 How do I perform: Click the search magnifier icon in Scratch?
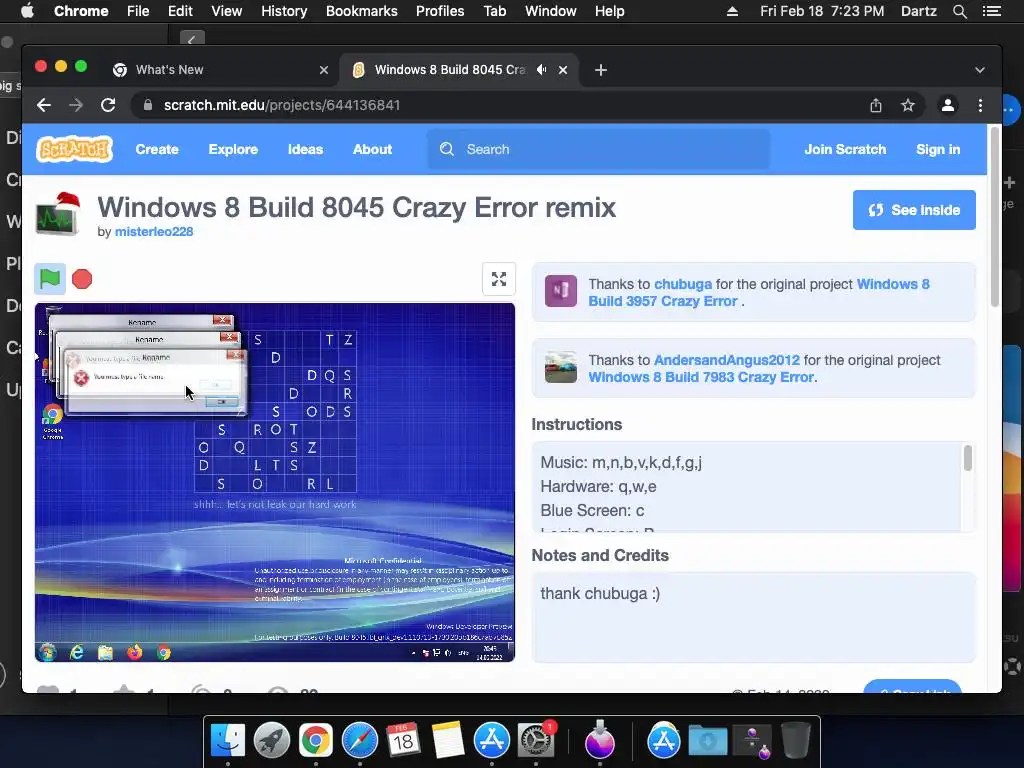click(447, 149)
